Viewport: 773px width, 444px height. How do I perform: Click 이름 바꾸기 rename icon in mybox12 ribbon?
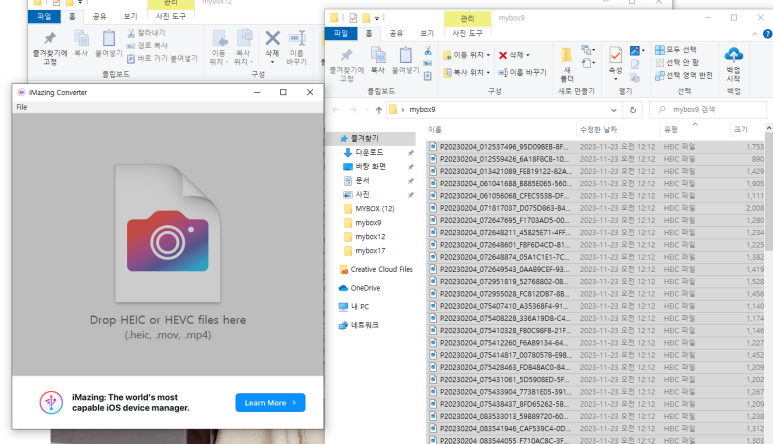click(297, 38)
